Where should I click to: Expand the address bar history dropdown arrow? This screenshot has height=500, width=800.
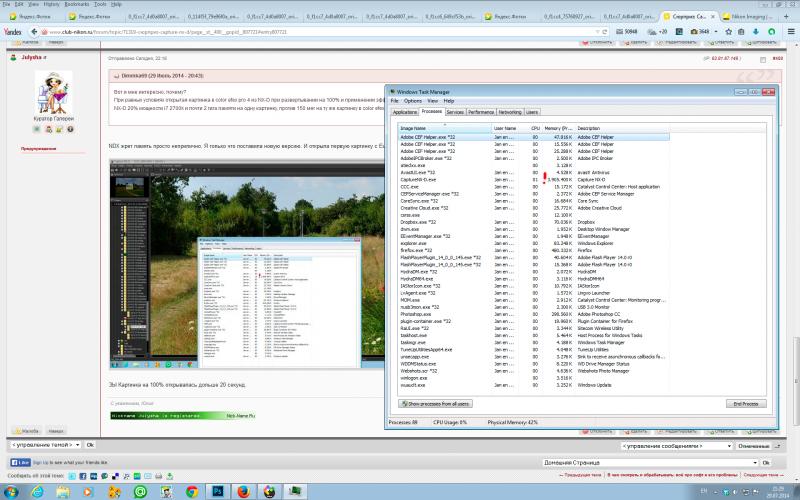click(x=597, y=32)
